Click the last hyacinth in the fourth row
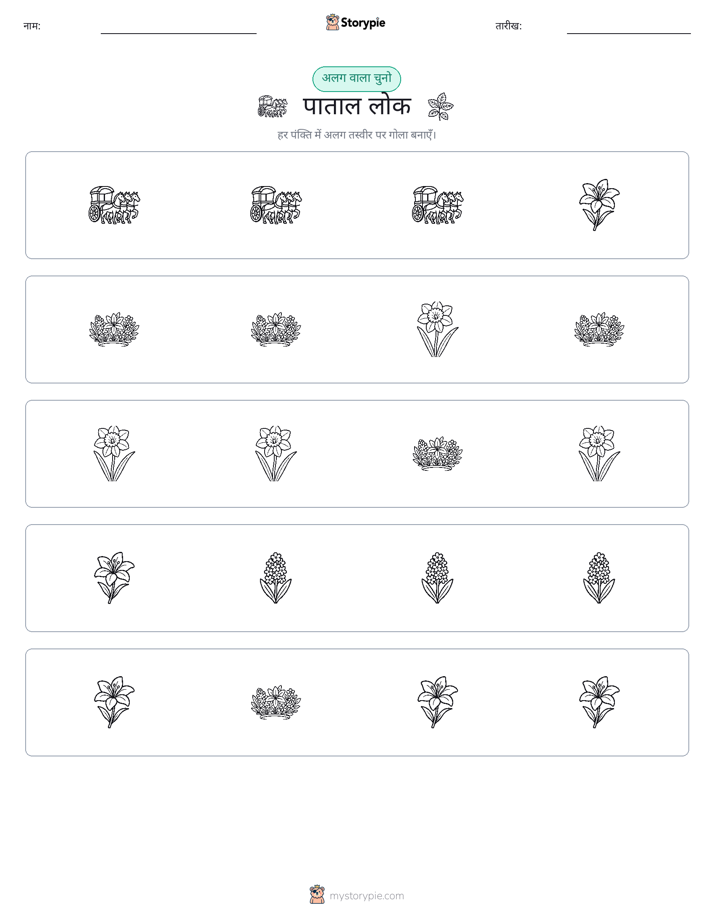 point(599,578)
